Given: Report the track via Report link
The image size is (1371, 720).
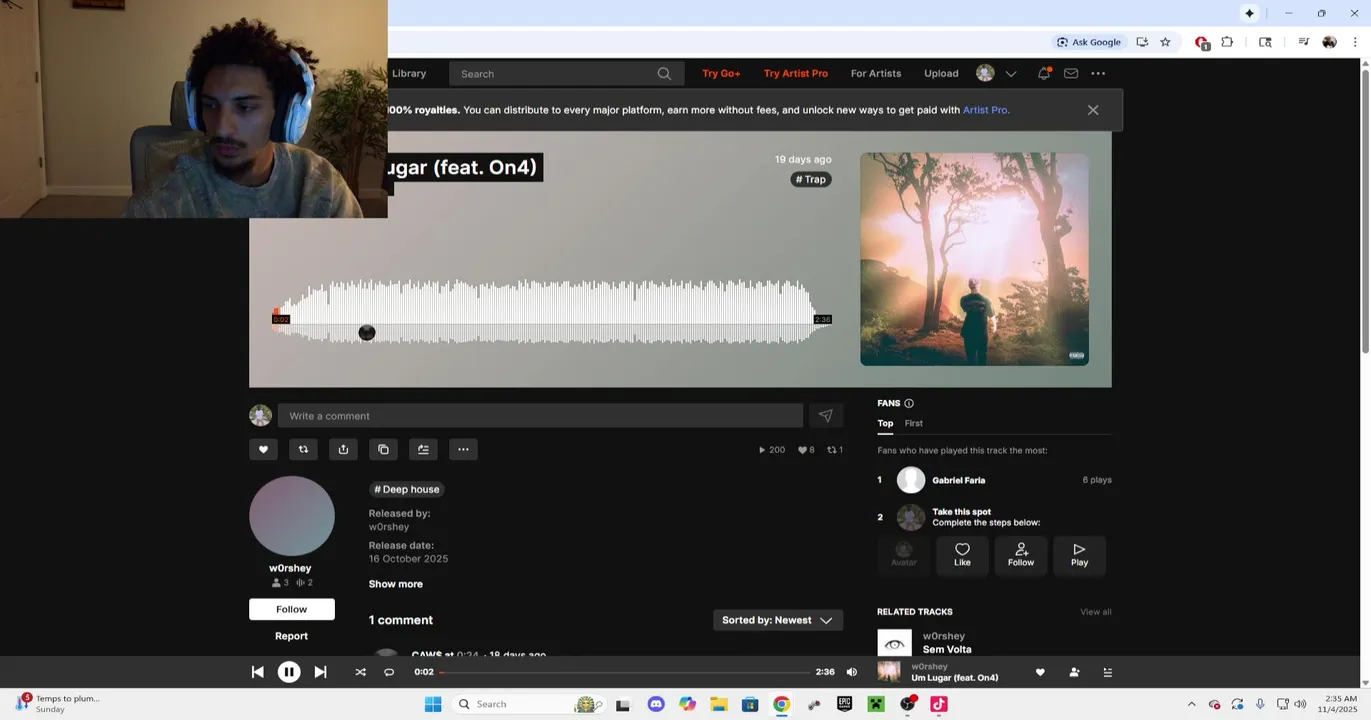Looking at the screenshot, I should [x=292, y=636].
